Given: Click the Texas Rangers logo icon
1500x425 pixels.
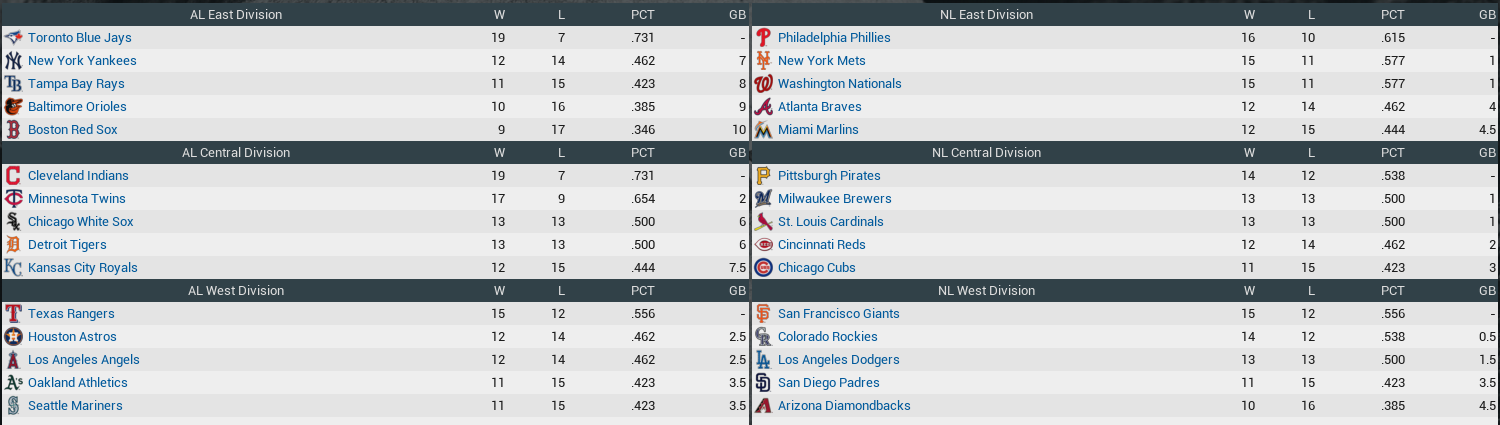Looking at the screenshot, I should tap(13, 314).
